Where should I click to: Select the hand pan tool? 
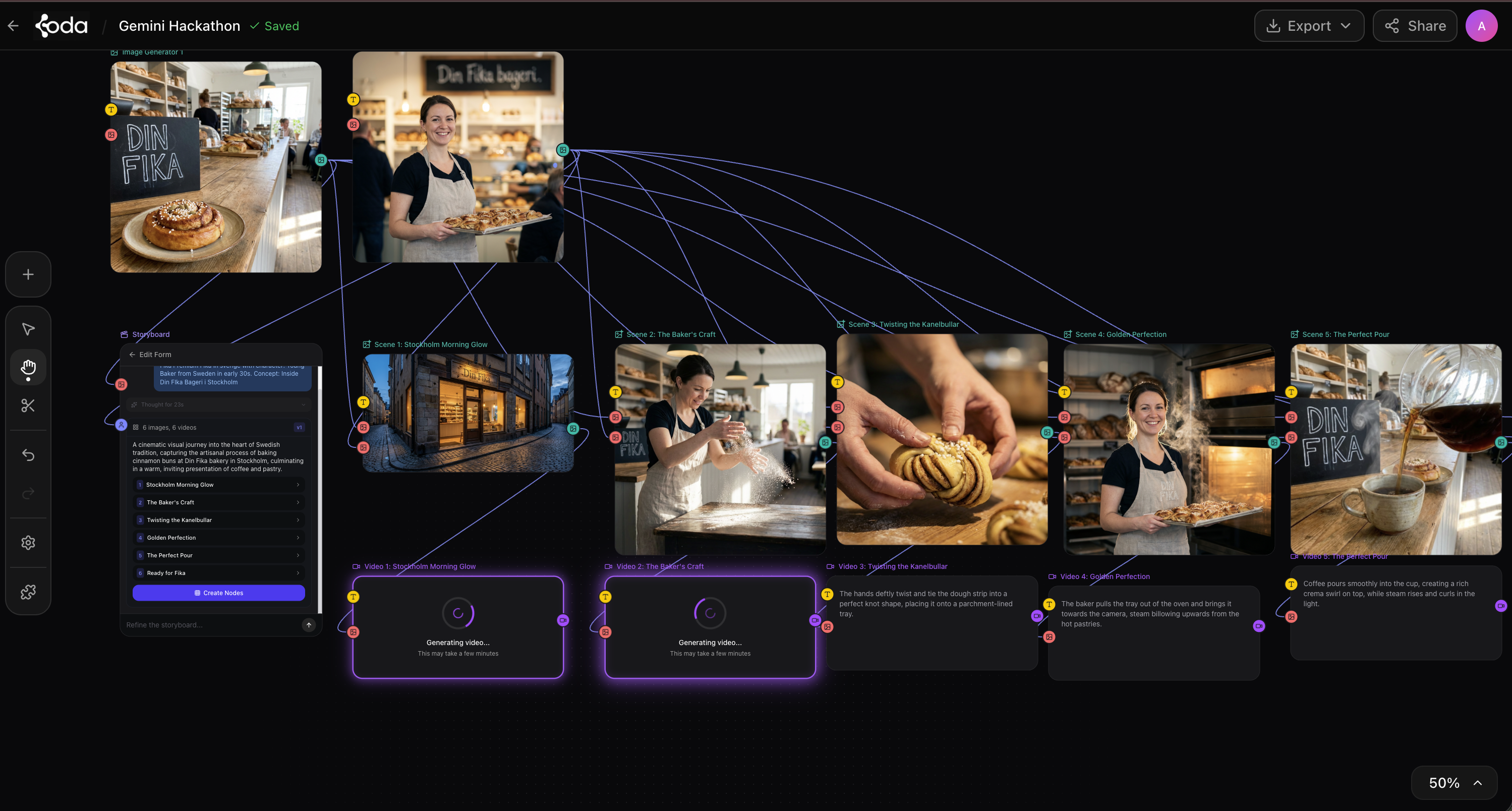pyautogui.click(x=28, y=367)
